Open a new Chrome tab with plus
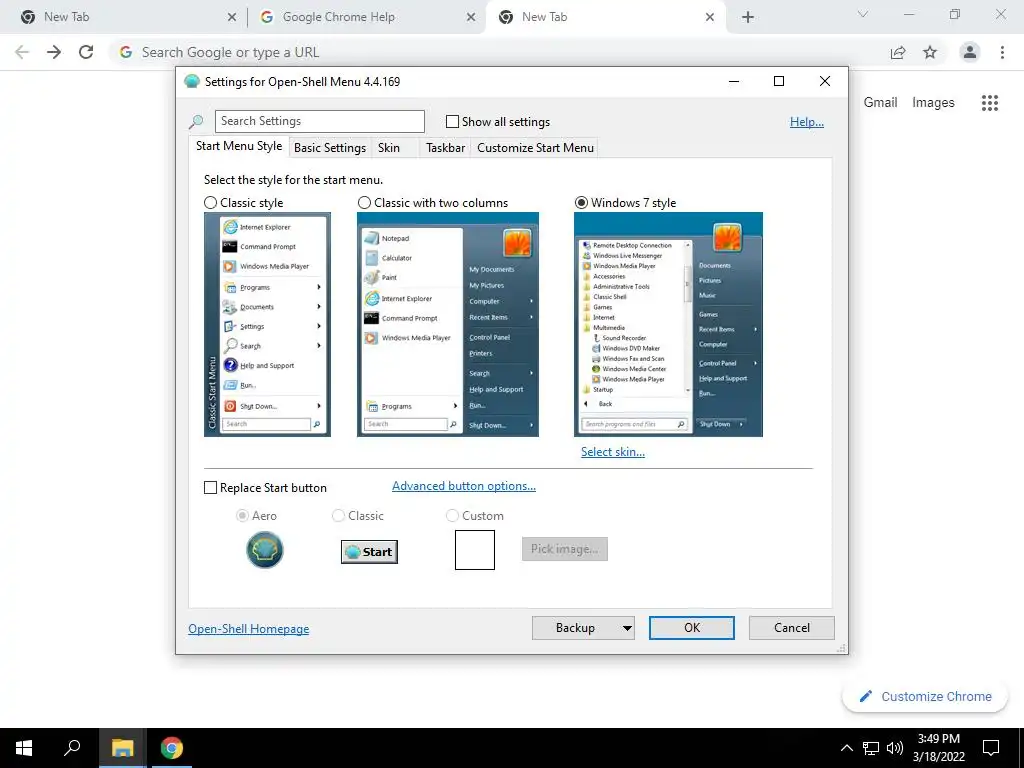 click(x=748, y=17)
